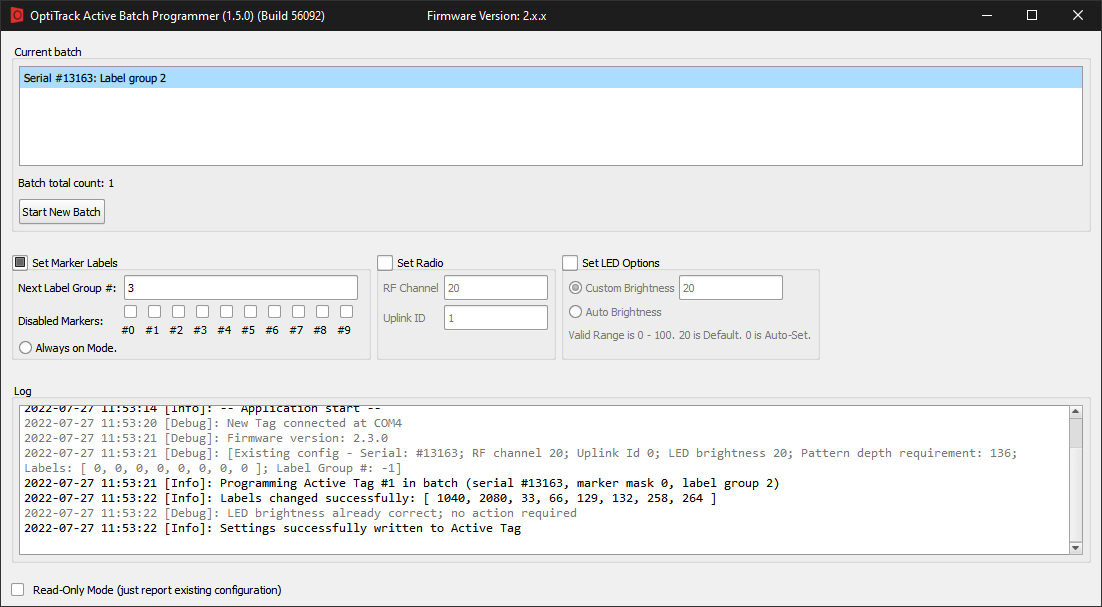Click the Start New Batch button
Viewport: 1102px width, 607px height.
[x=61, y=211]
